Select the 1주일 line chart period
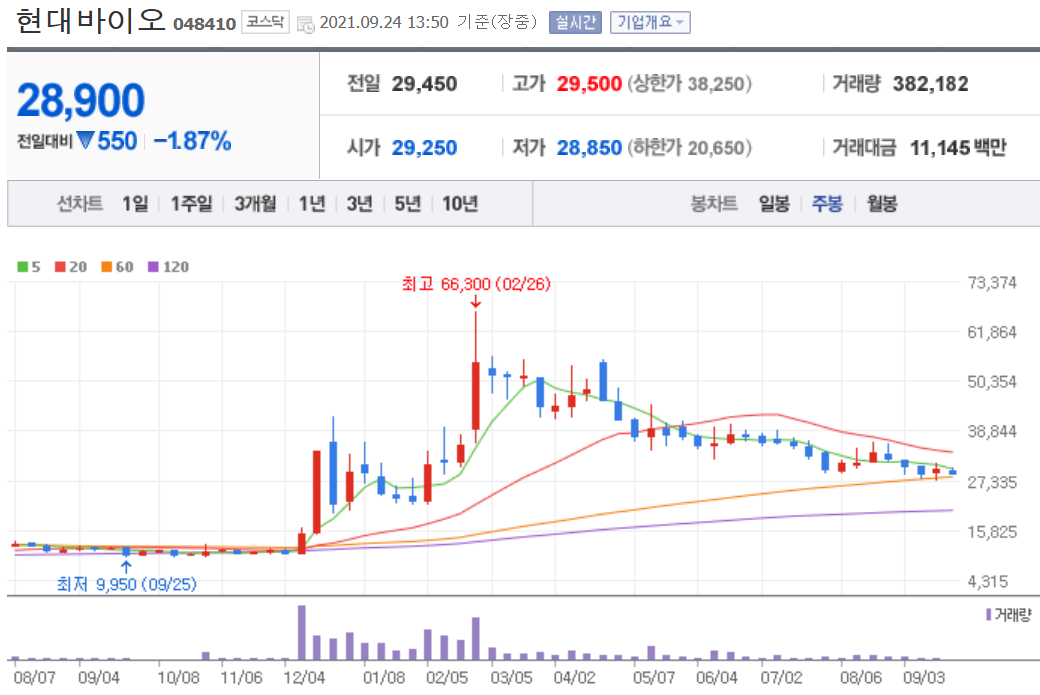 point(191,204)
